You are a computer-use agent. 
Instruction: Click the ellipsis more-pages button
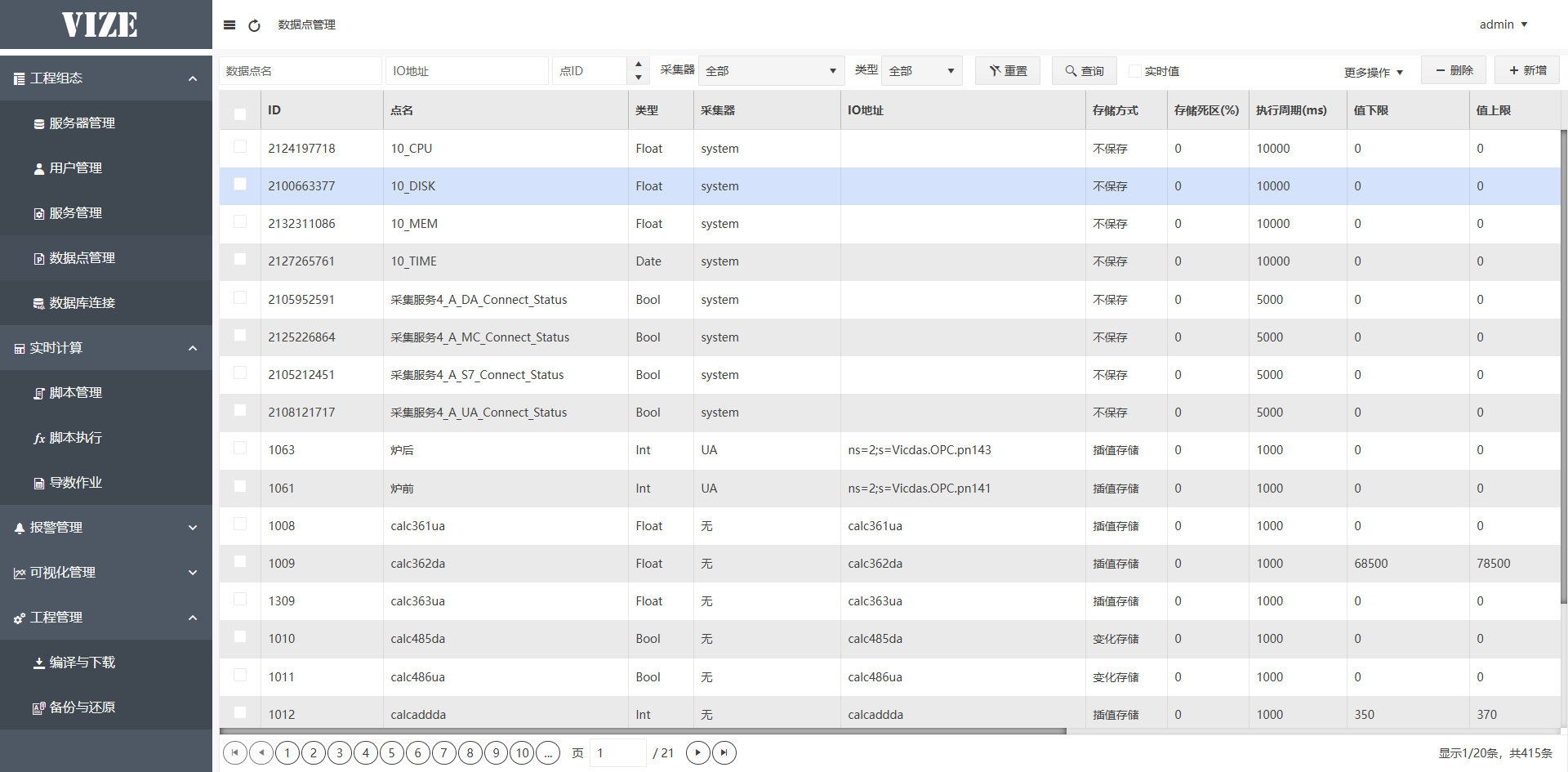548,752
